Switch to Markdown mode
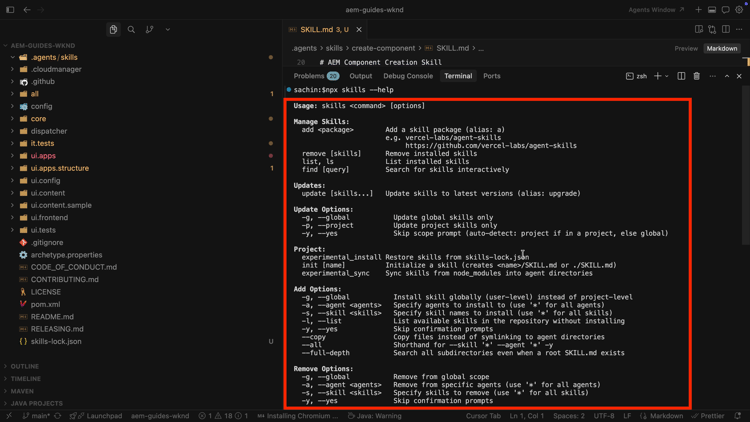Screen dimensions: 750x422 coord(722,48)
